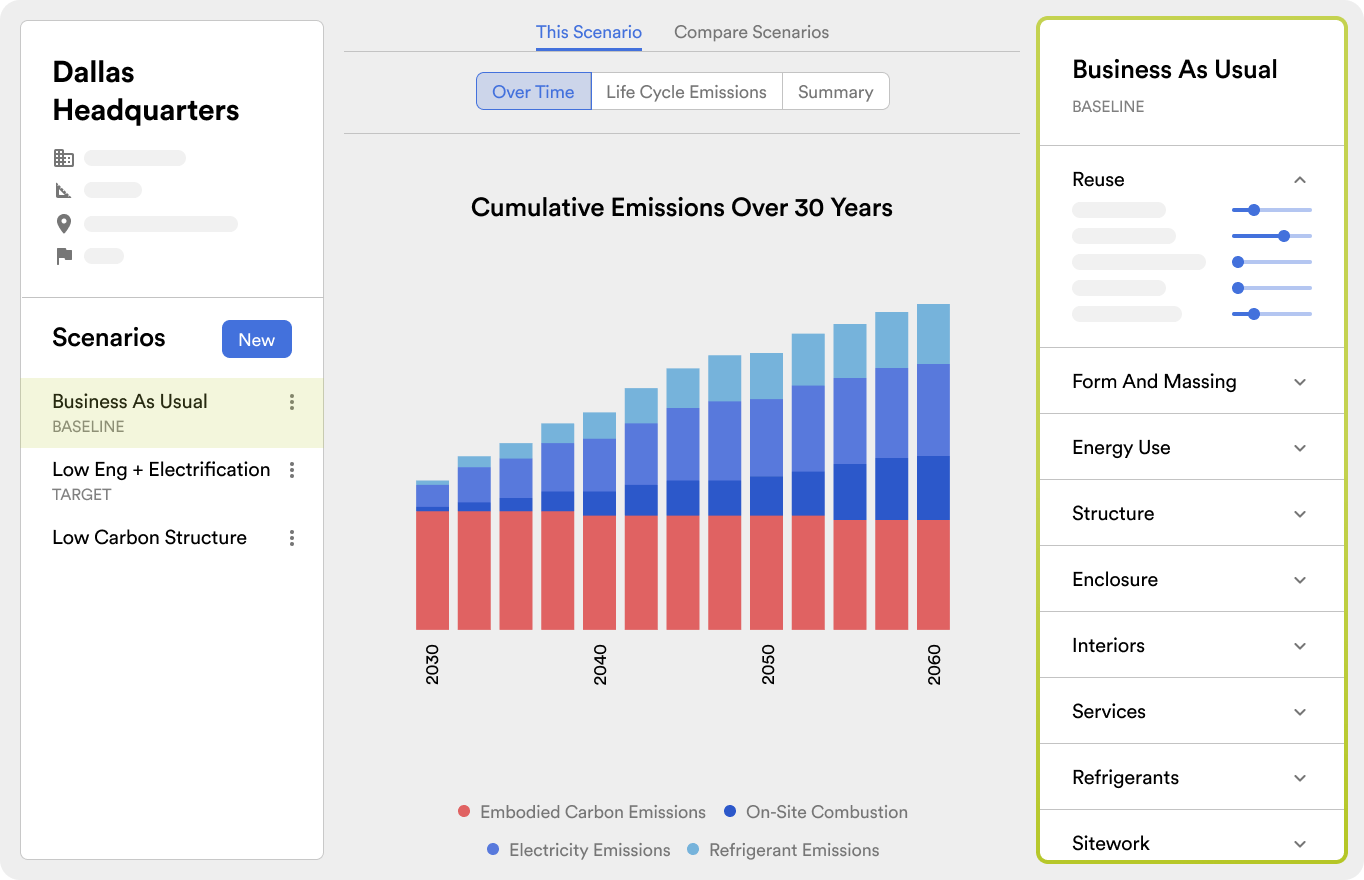Click the area ruler icon in project info
Viewport: 1364px width, 880px height.
[x=64, y=190]
